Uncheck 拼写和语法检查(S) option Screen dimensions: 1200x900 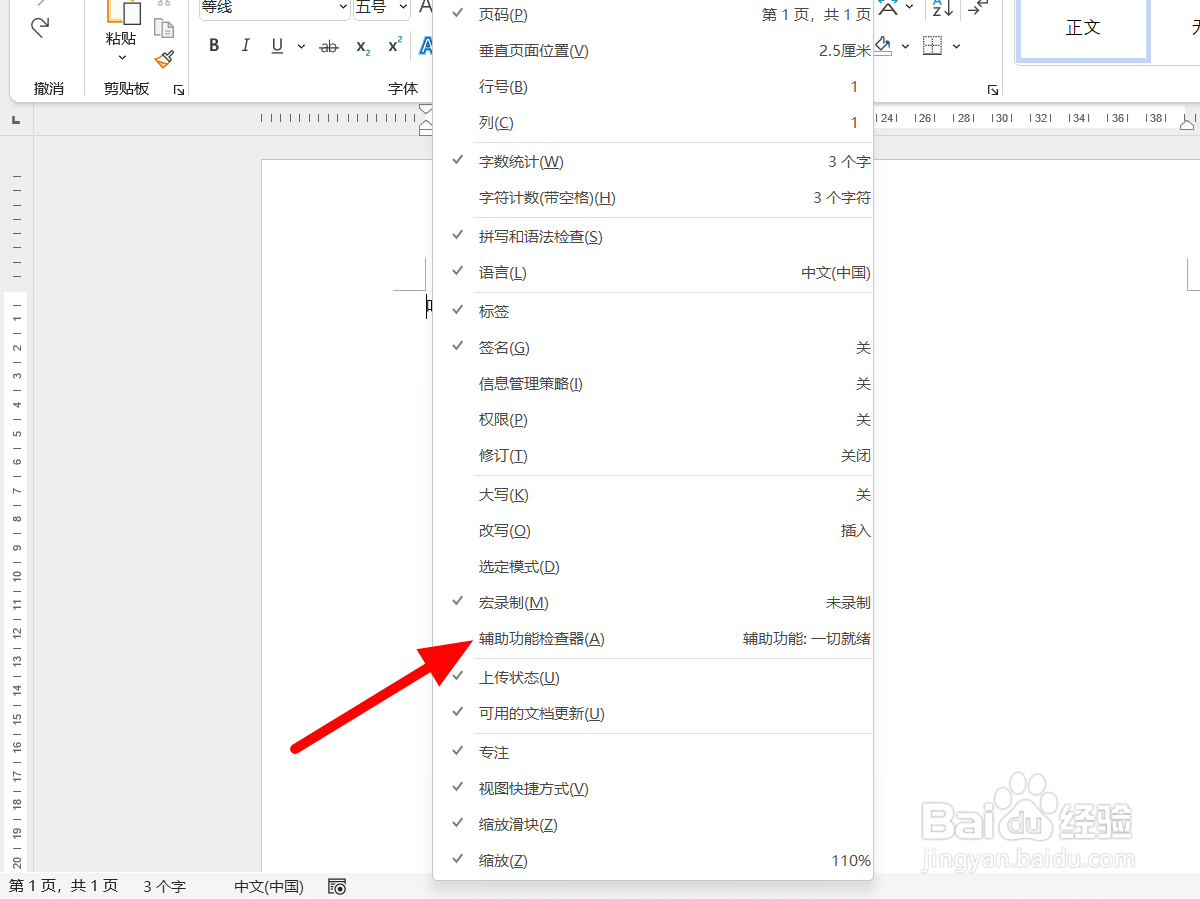(653, 237)
